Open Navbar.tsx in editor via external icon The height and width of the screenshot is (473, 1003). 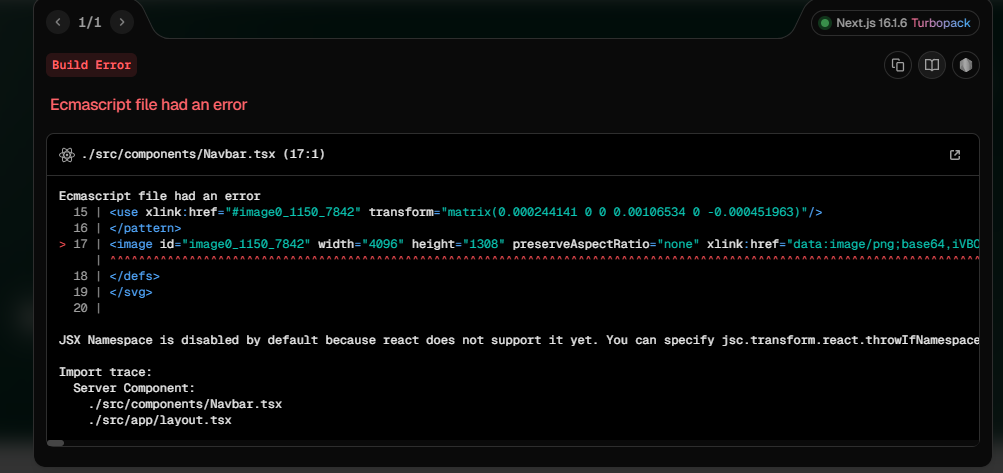coord(954,155)
